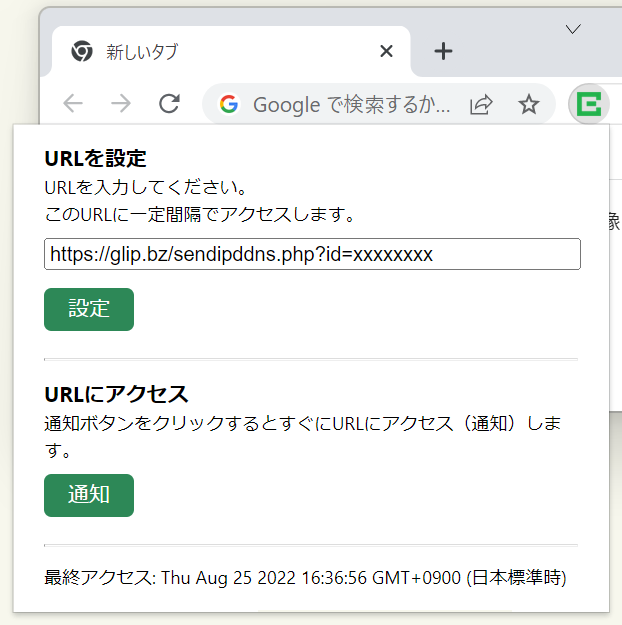Open a new tab with plus button
The height and width of the screenshot is (625, 622).
click(x=443, y=51)
